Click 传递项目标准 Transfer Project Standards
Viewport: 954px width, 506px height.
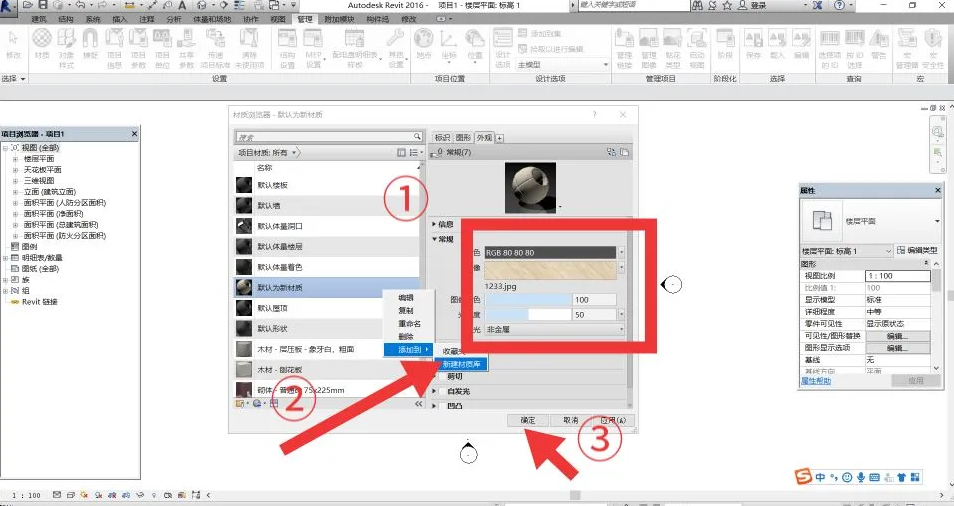pos(215,48)
